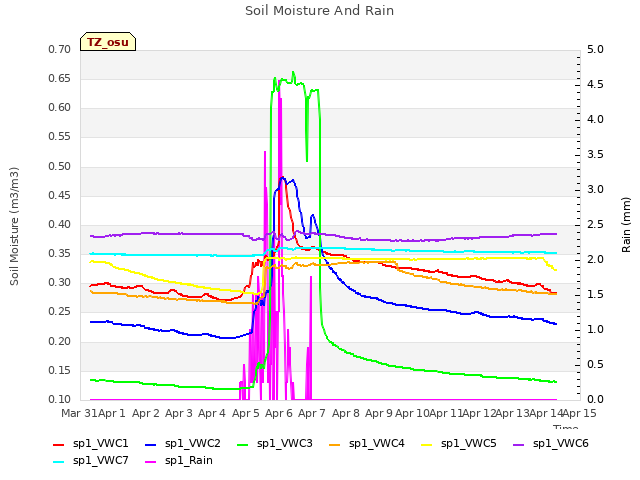Click the Apr 6 x-axis tick label
The width and height of the screenshot is (640, 480).
click(279, 413)
